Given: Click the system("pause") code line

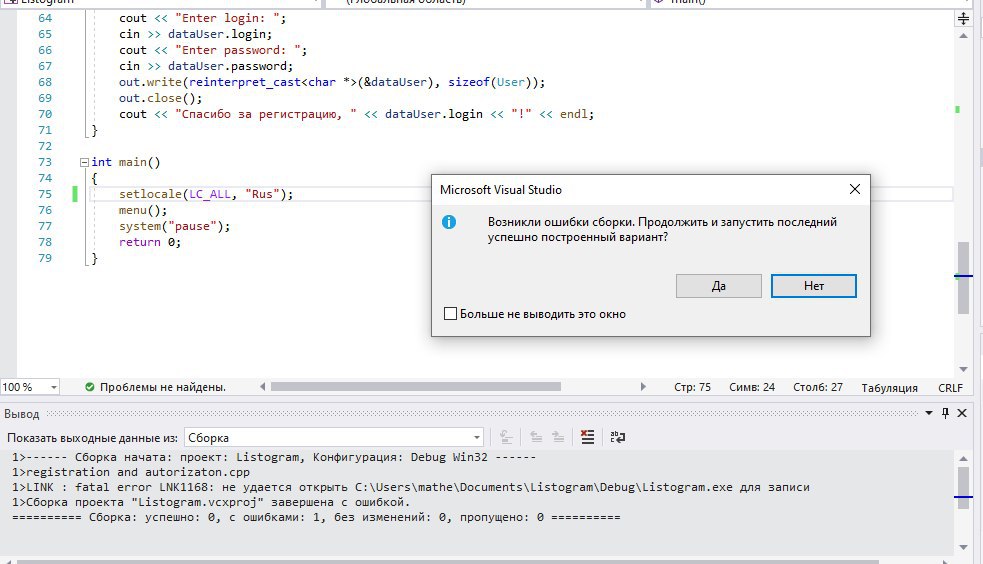Looking at the screenshot, I should pos(174,226).
